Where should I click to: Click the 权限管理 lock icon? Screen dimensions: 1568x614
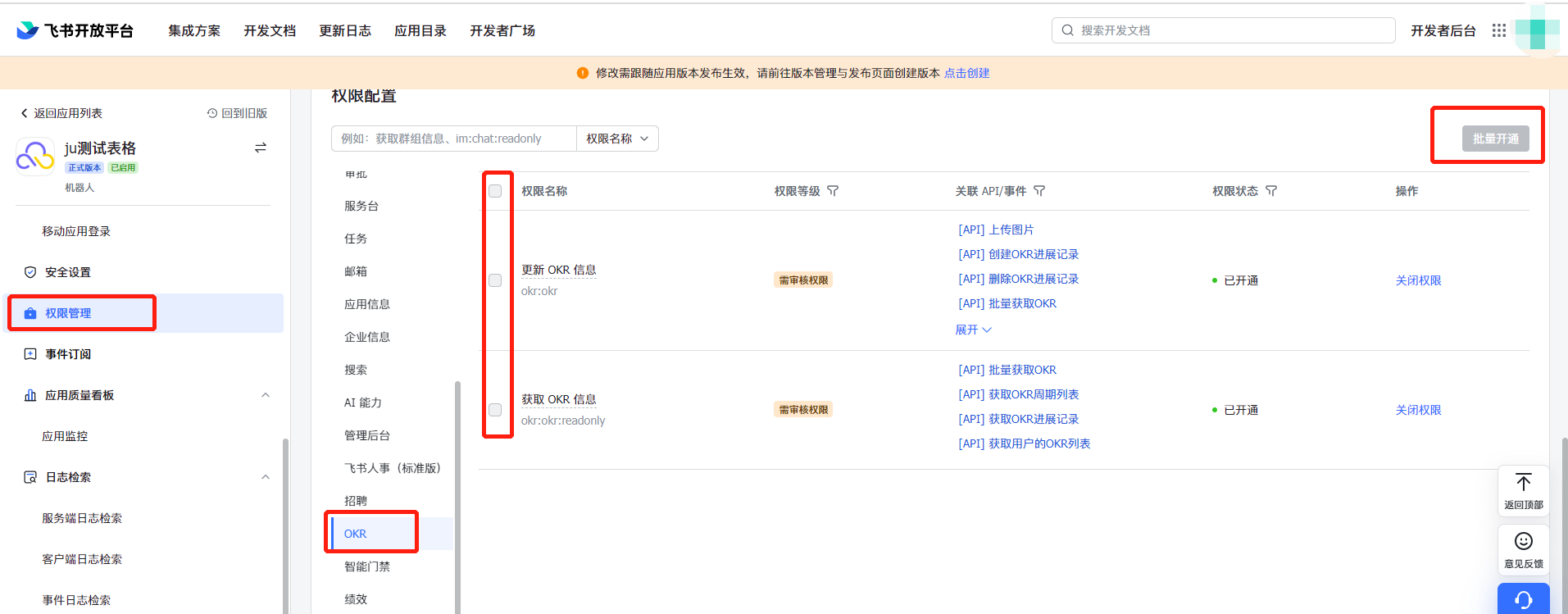(x=30, y=313)
